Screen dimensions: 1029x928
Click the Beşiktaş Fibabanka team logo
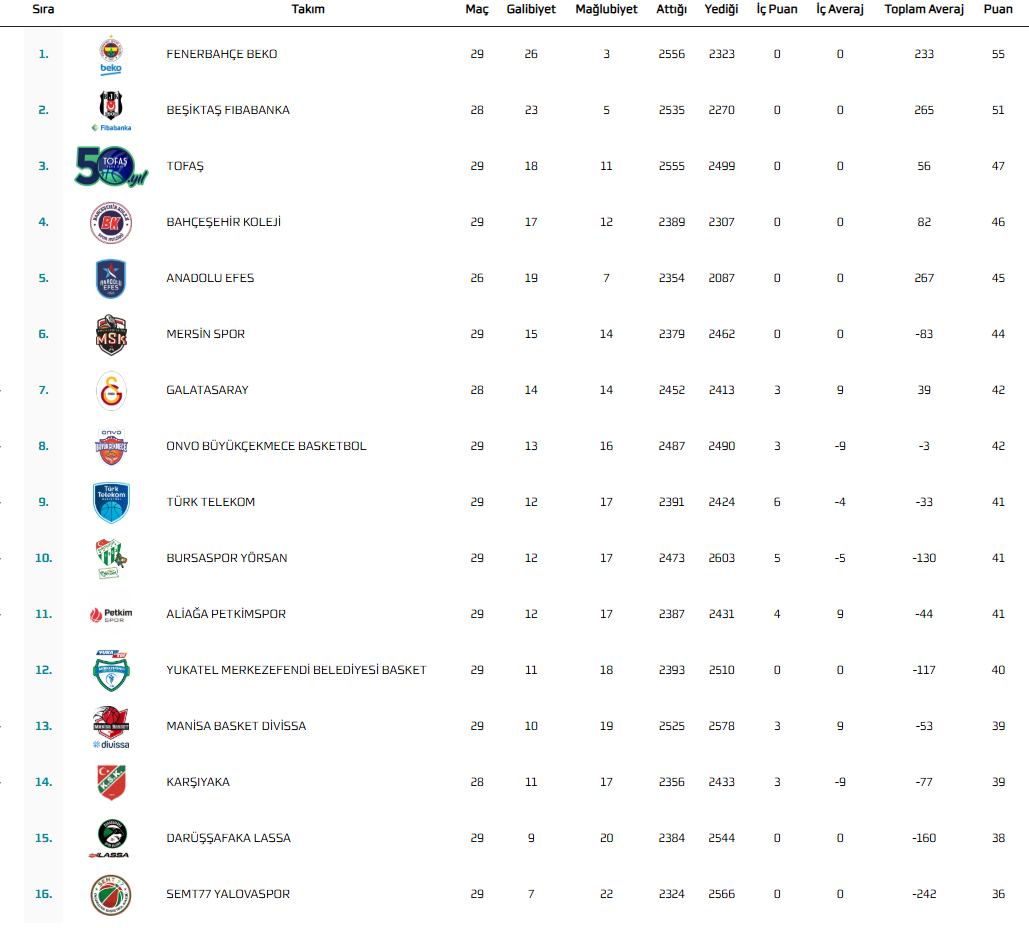tap(111, 110)
